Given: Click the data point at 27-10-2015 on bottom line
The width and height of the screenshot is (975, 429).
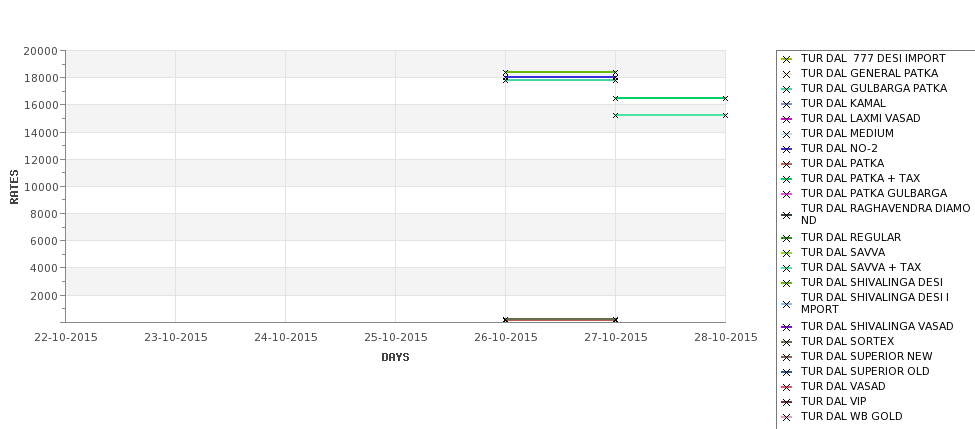Looking at the screenshot, I should [616, 320].
